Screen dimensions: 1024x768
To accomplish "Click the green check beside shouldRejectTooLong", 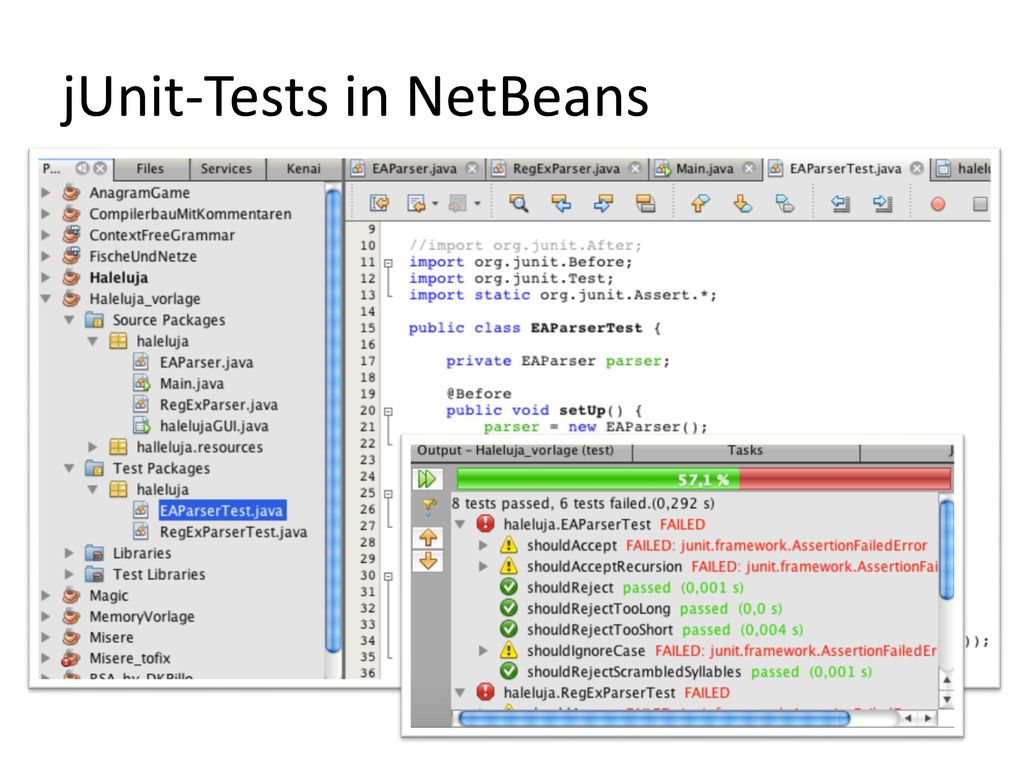I will point(508,608).
